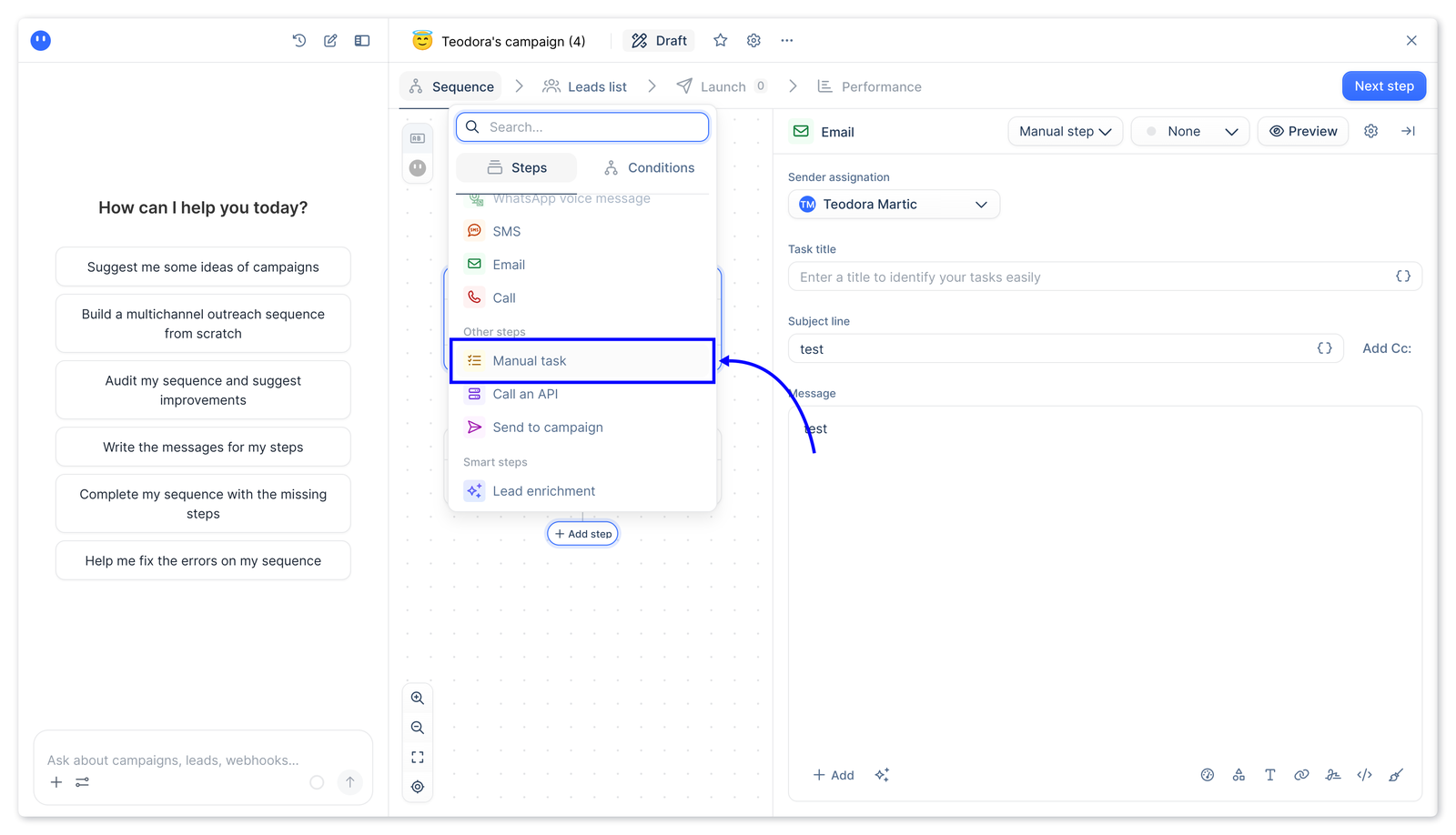This screenshot has height=835, width=1456.
Task: Zoom out on sequence canvas
Action: [x=418, y=728]
